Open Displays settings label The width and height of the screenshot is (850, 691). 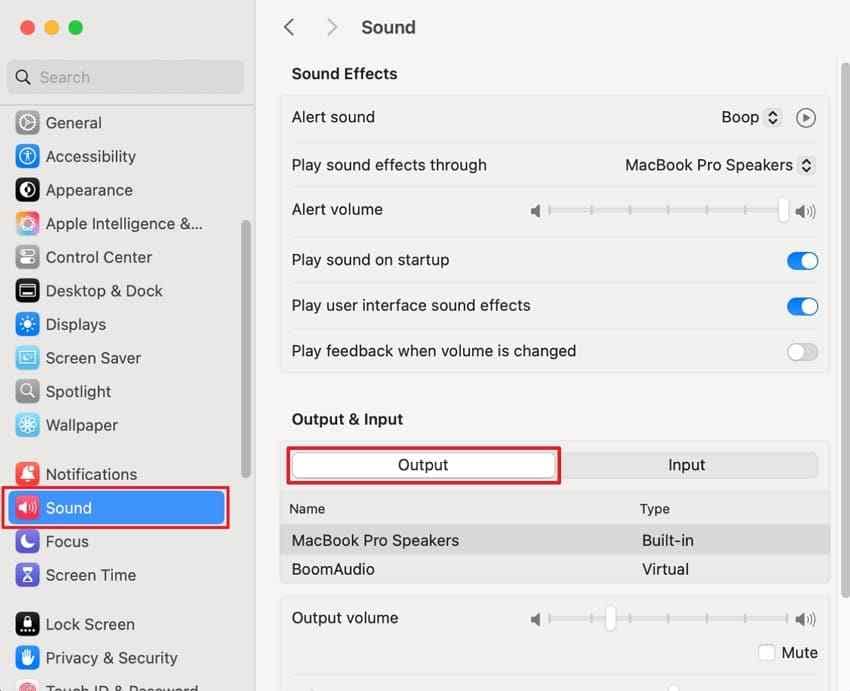point(76,325)
